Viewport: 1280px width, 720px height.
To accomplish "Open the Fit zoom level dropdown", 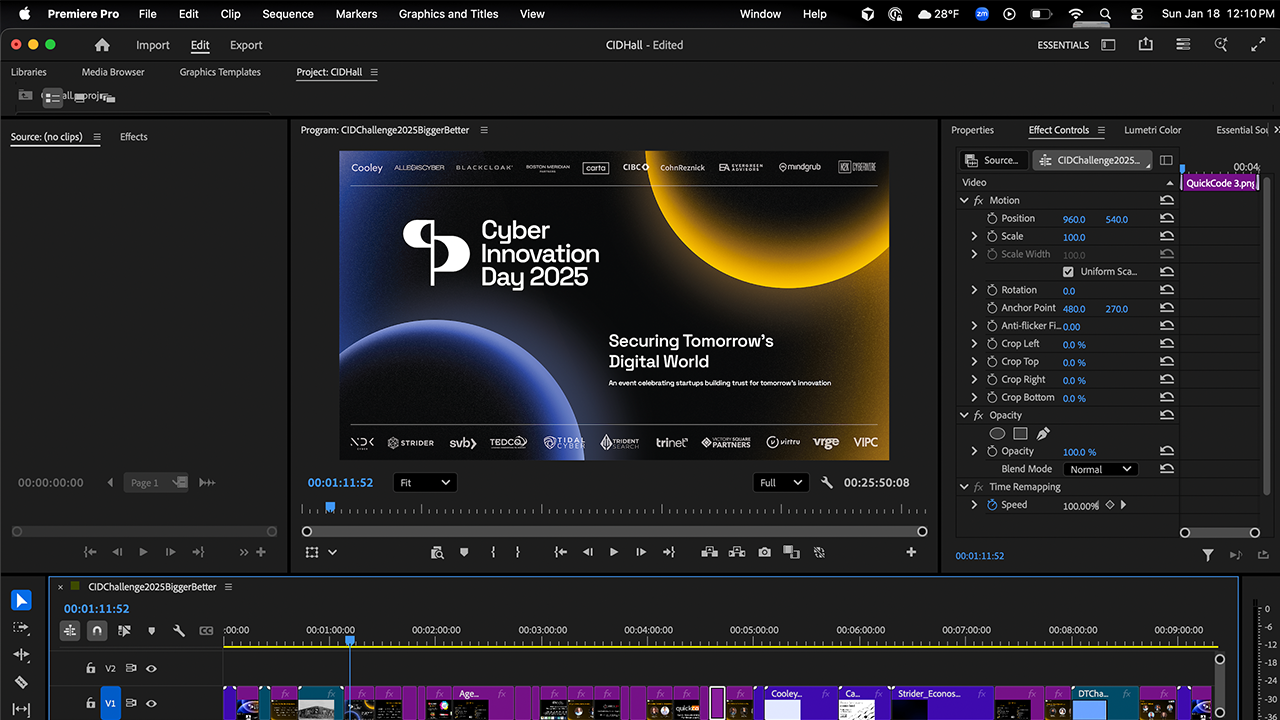I will 424,482.
